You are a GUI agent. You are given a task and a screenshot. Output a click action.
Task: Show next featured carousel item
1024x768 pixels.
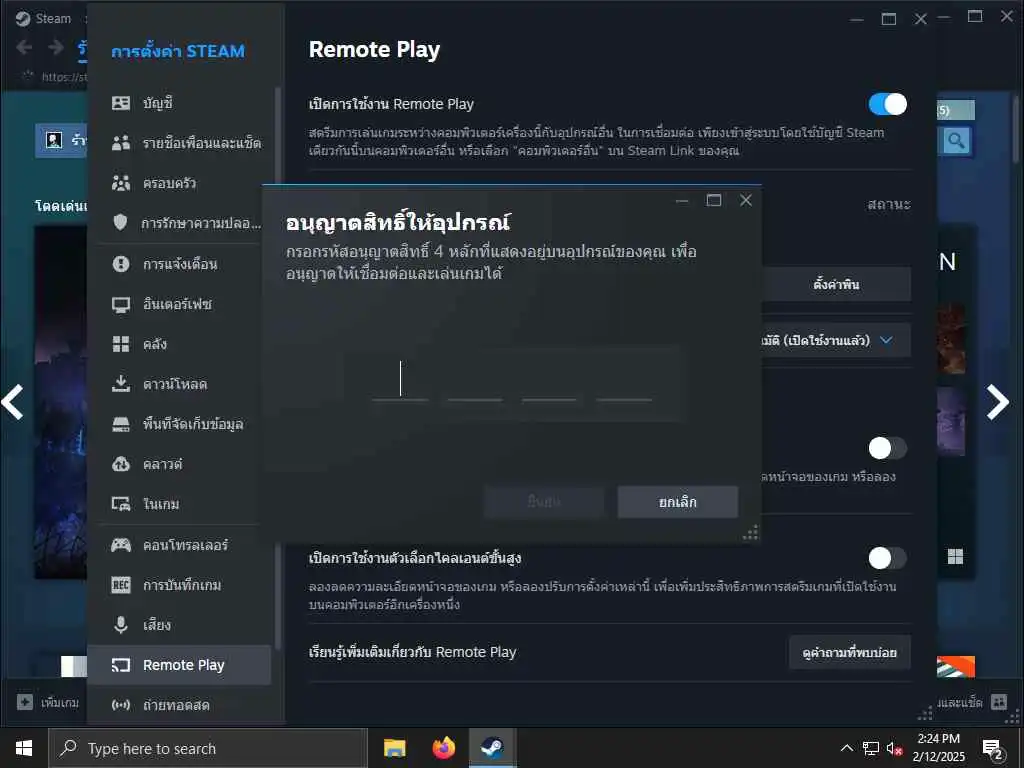pos(997,402)
